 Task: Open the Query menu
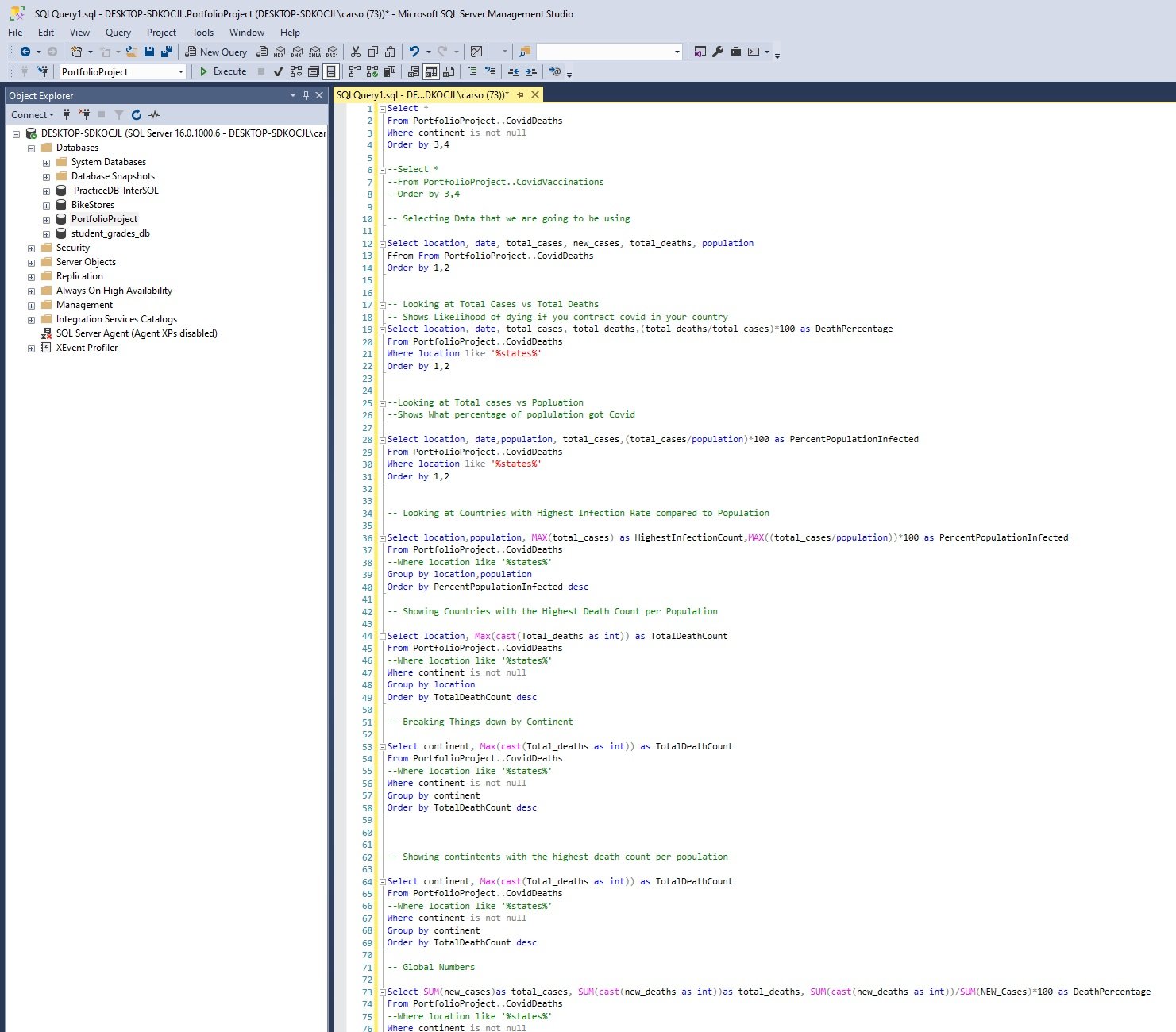pos(118,33)
